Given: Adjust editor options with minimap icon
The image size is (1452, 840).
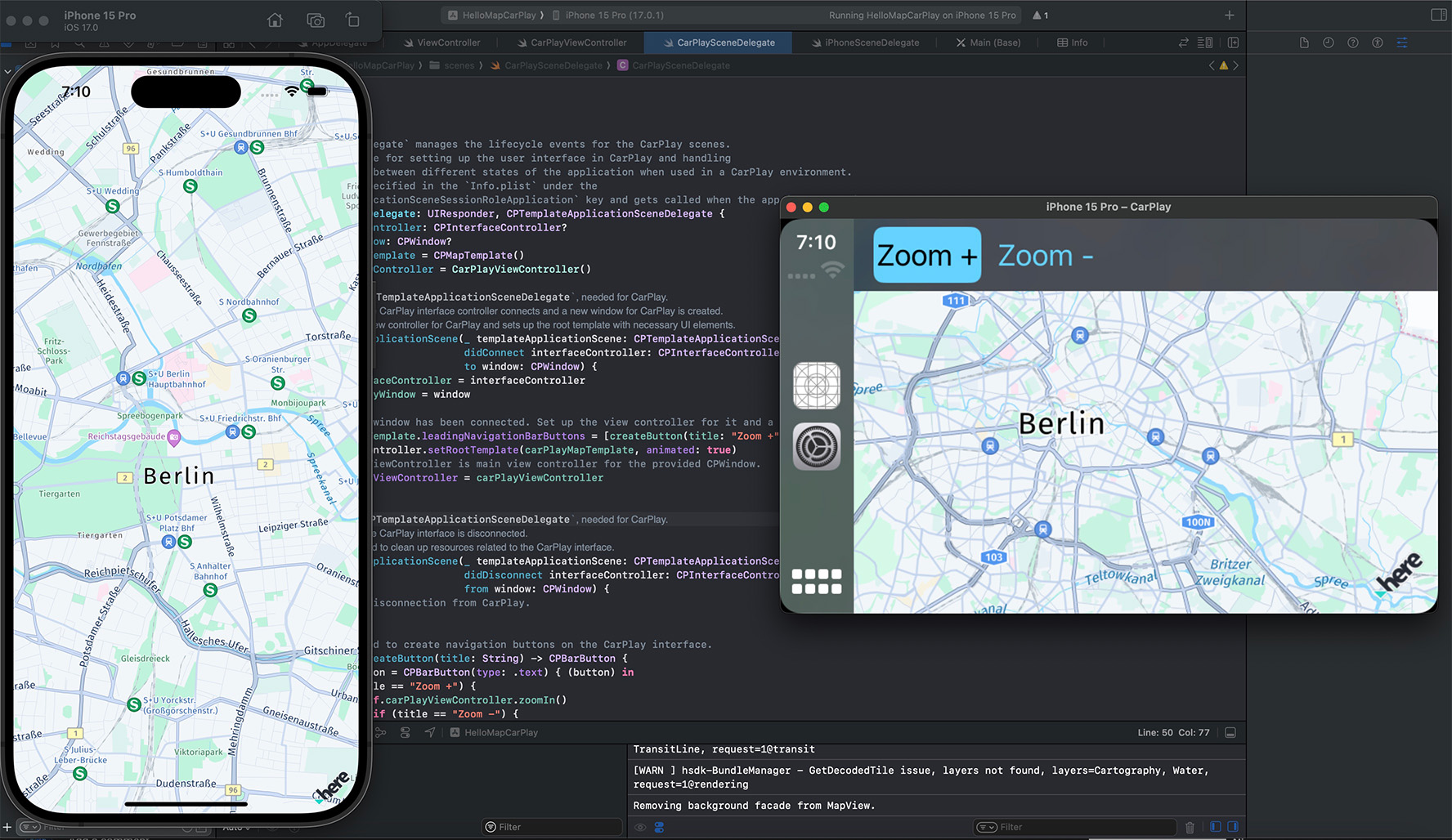Looking at the screenshot, I should [1205, 42].
